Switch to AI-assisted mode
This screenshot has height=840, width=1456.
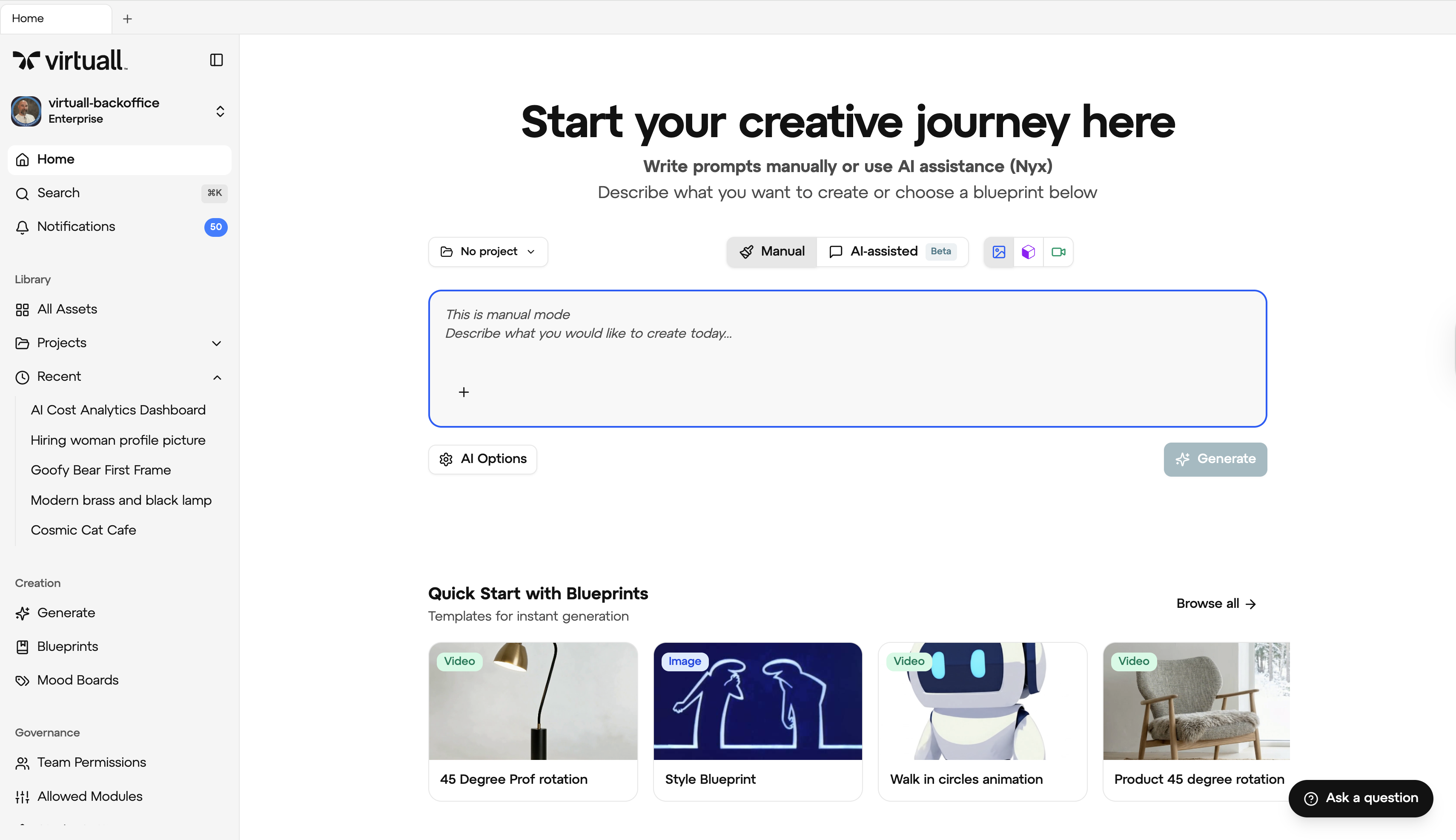(892, 252)
